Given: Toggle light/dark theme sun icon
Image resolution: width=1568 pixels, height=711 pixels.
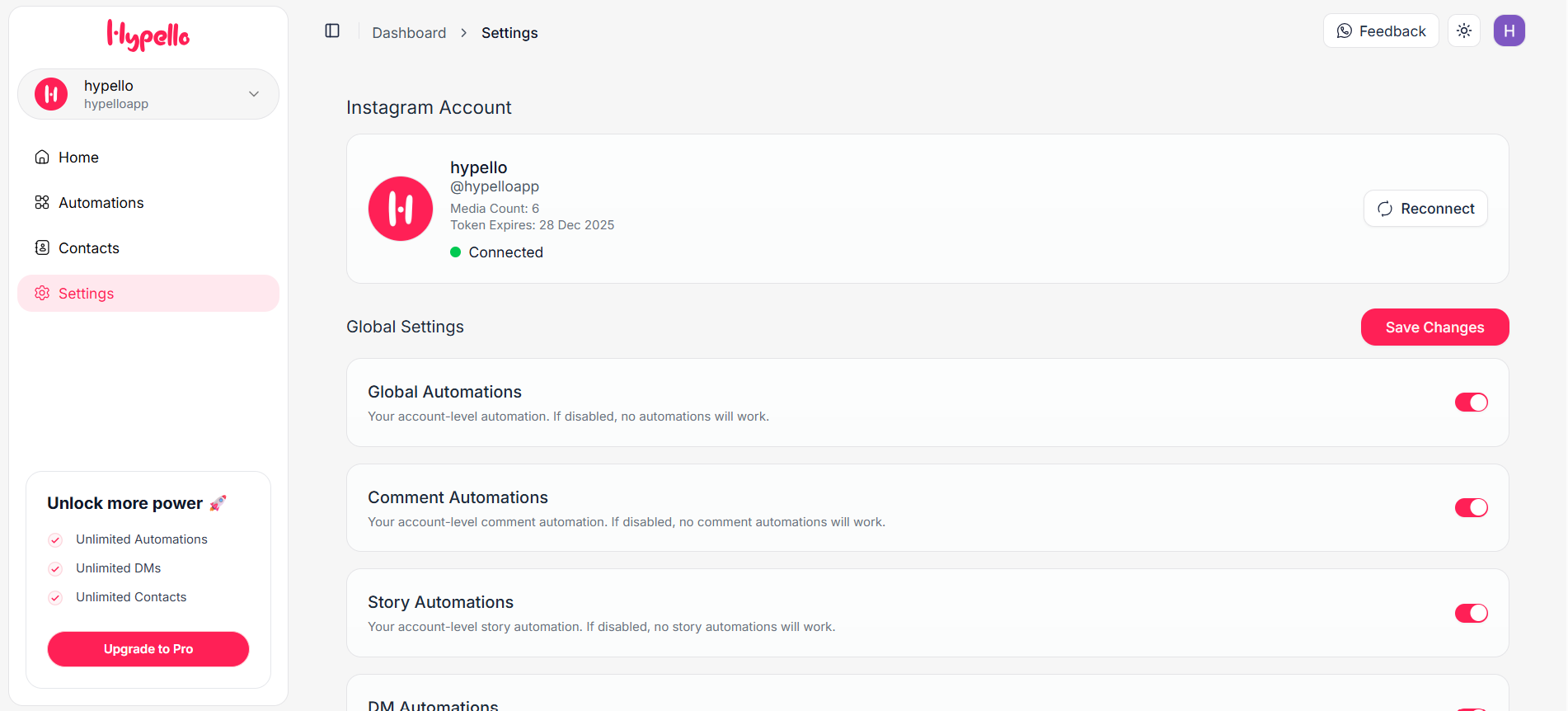Looking at the screenshot, I should (1464, 31).
